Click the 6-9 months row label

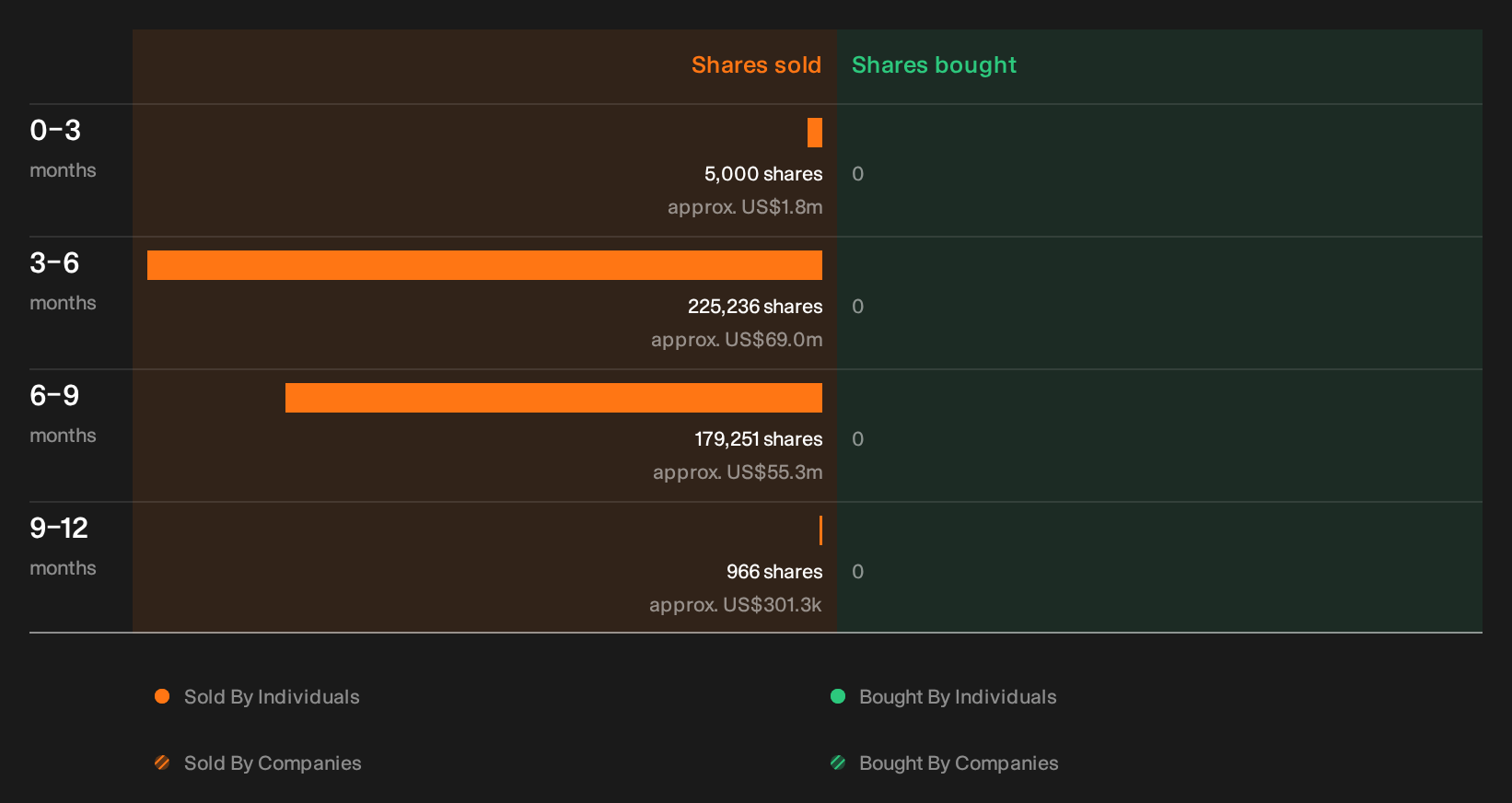pos(63,413)
